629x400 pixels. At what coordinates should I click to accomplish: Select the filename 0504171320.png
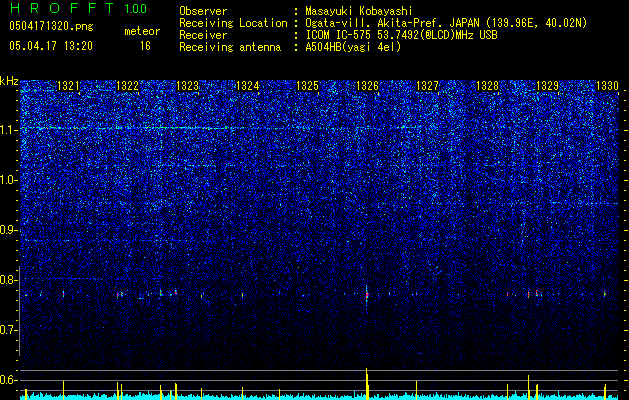pyautogui.click(x=51, y=26)
